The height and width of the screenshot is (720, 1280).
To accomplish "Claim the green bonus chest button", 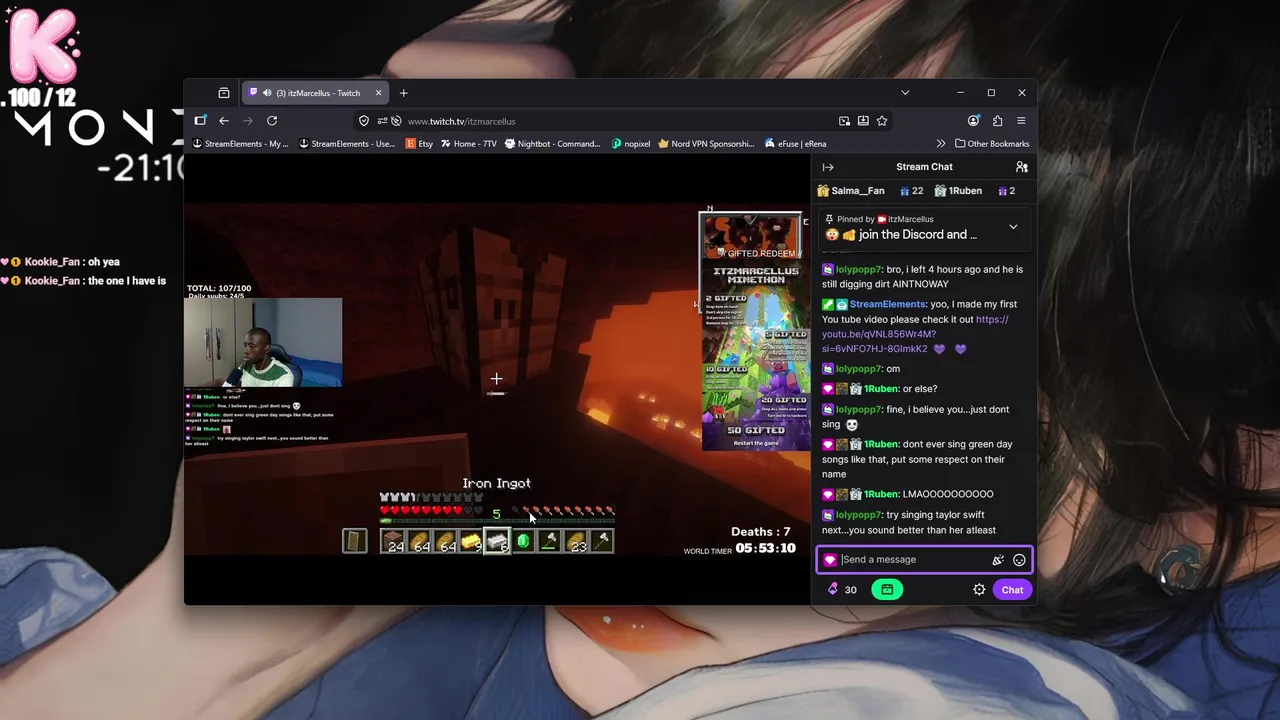I will pos(887,590).
